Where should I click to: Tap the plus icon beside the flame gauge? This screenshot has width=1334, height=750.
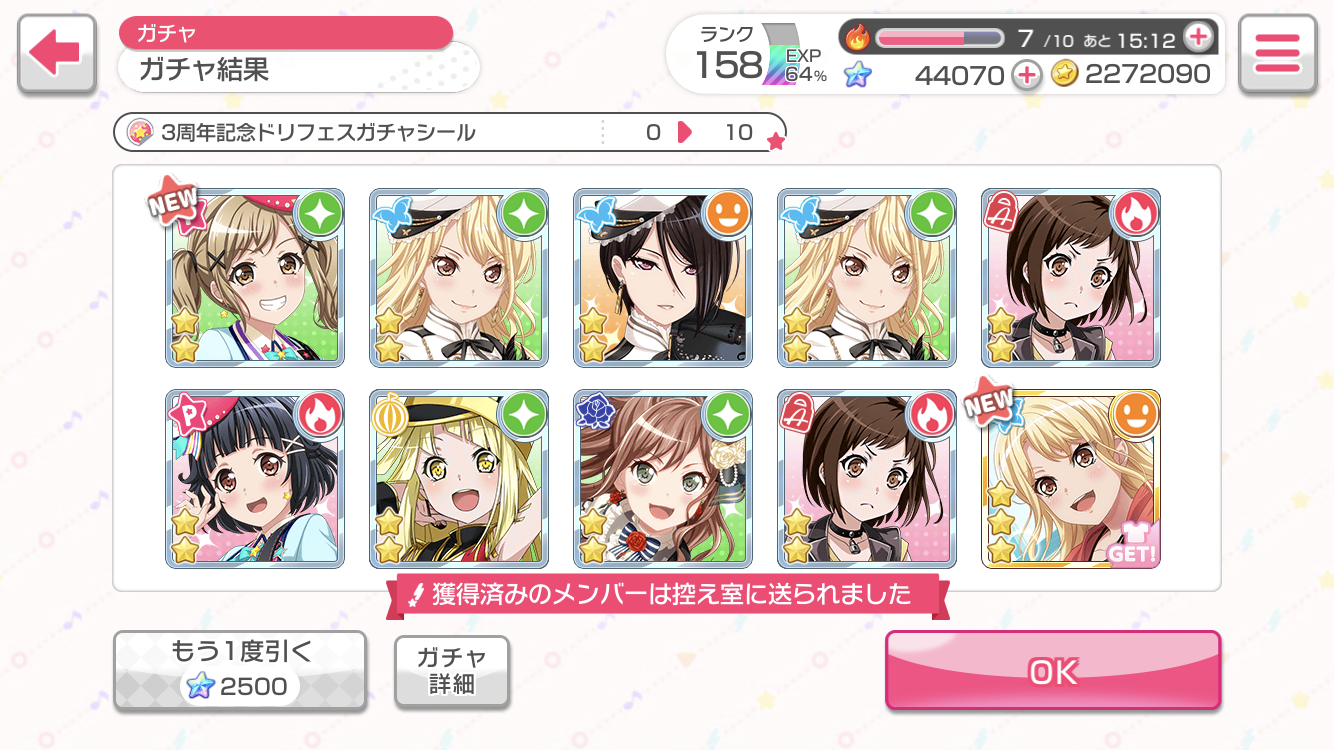(x=1197, y=38)
